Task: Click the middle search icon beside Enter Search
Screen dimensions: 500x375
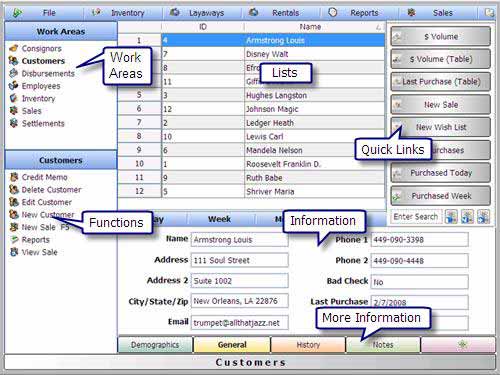Action: point(467,217)
